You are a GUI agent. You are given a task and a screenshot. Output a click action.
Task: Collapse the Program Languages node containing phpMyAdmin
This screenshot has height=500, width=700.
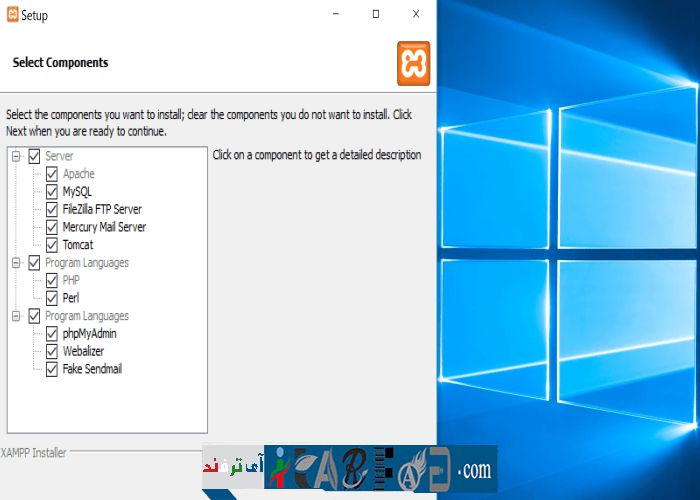point(16,316)
